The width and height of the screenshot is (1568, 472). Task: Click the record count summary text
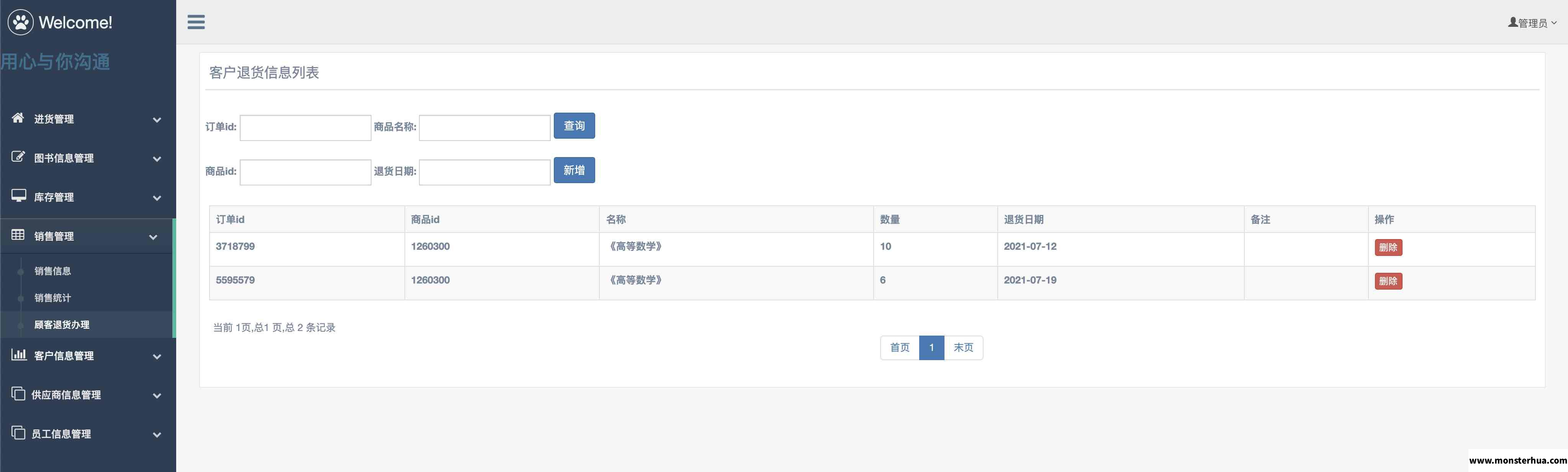point(274,328)
